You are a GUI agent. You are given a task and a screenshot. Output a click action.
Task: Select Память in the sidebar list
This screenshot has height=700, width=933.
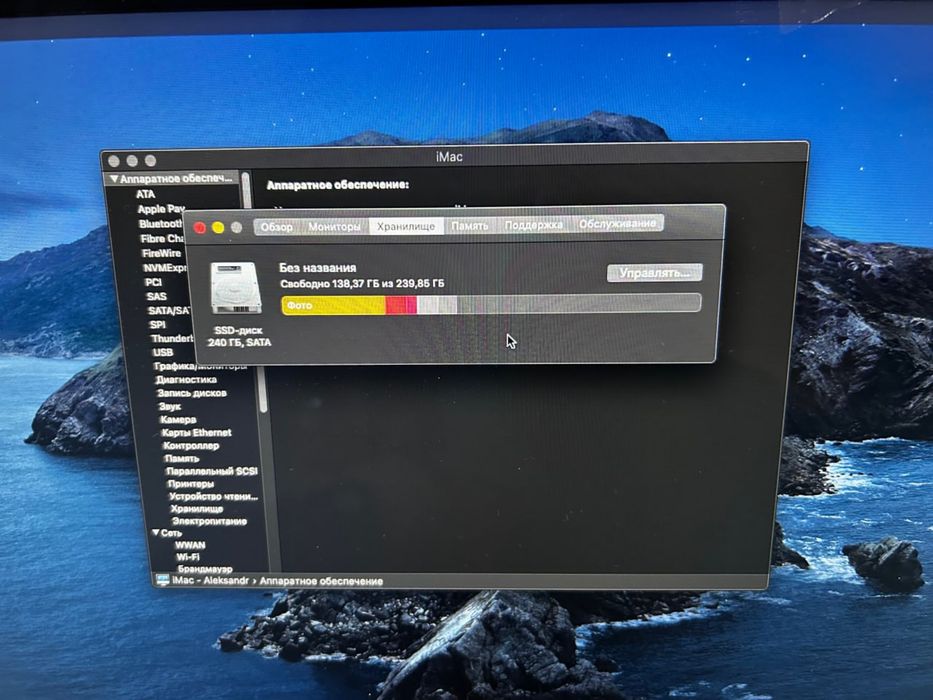pos(182,459)
